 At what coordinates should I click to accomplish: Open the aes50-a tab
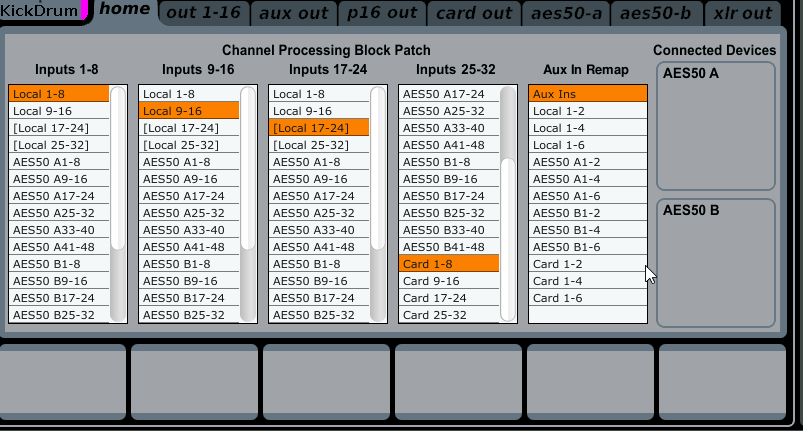click(566, 13)
